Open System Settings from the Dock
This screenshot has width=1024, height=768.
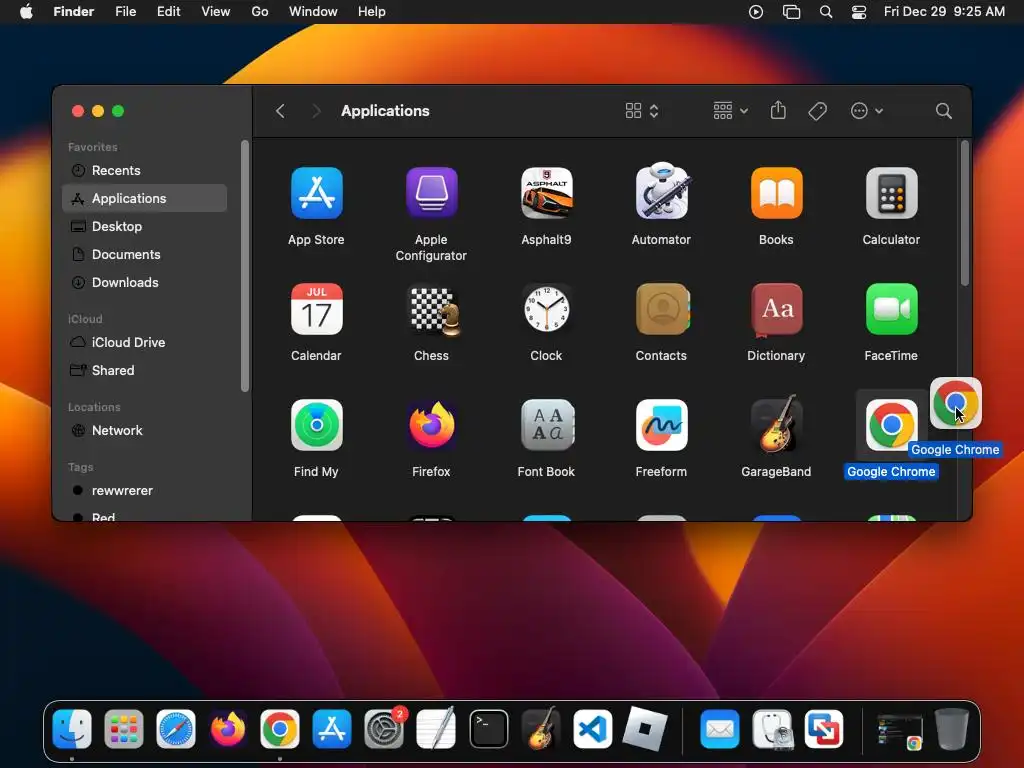383,729
